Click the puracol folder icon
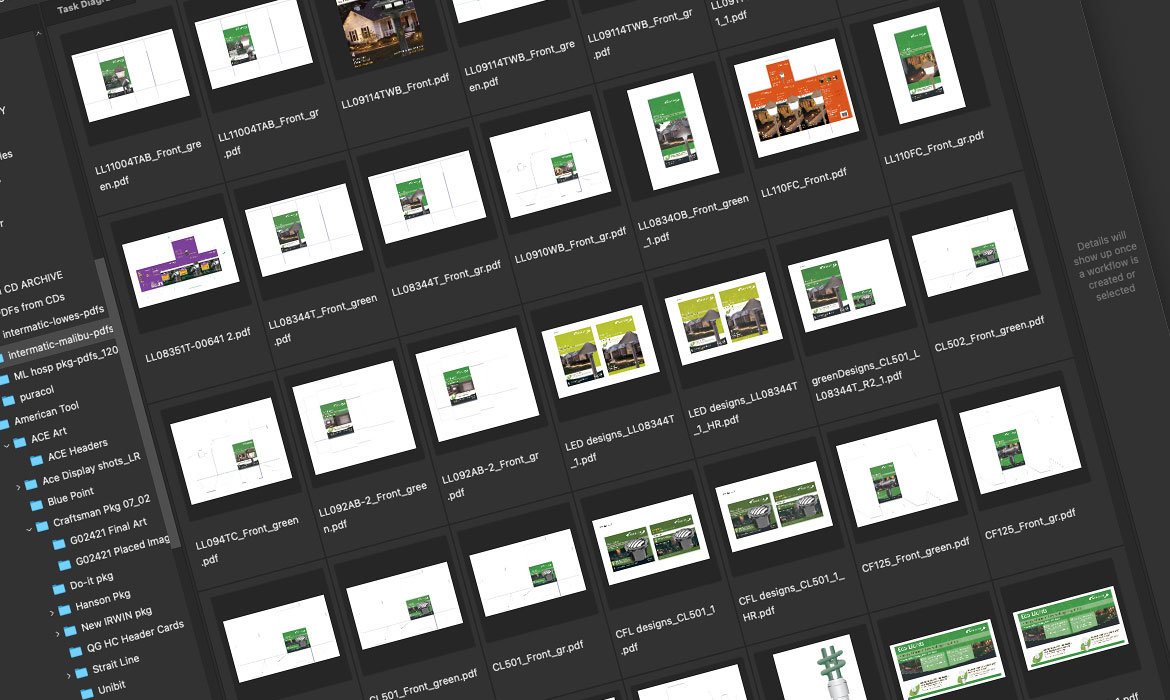The width and height of the screenshot is (1170, 700). (x=9, y=400)
